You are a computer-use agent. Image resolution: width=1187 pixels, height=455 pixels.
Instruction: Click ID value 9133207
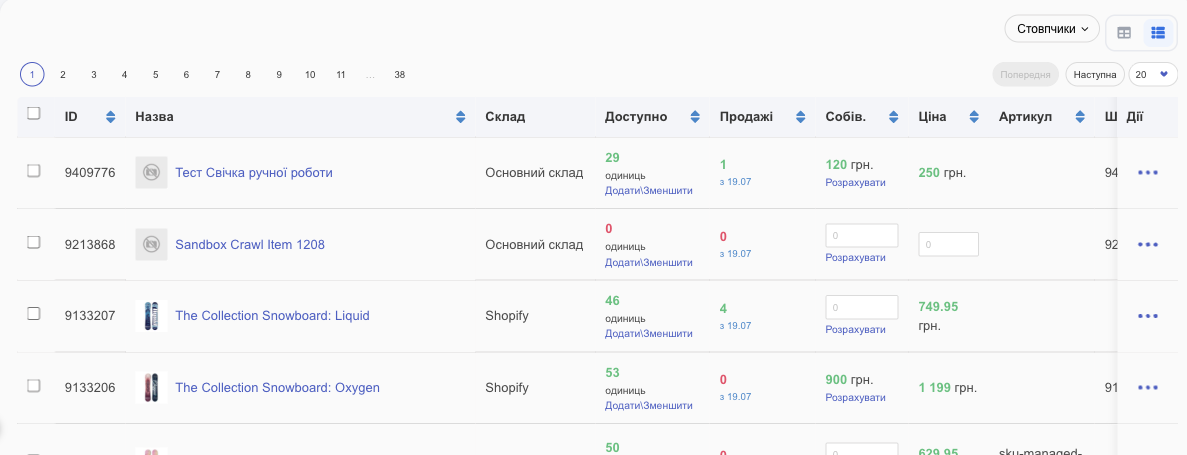(90, 316)
